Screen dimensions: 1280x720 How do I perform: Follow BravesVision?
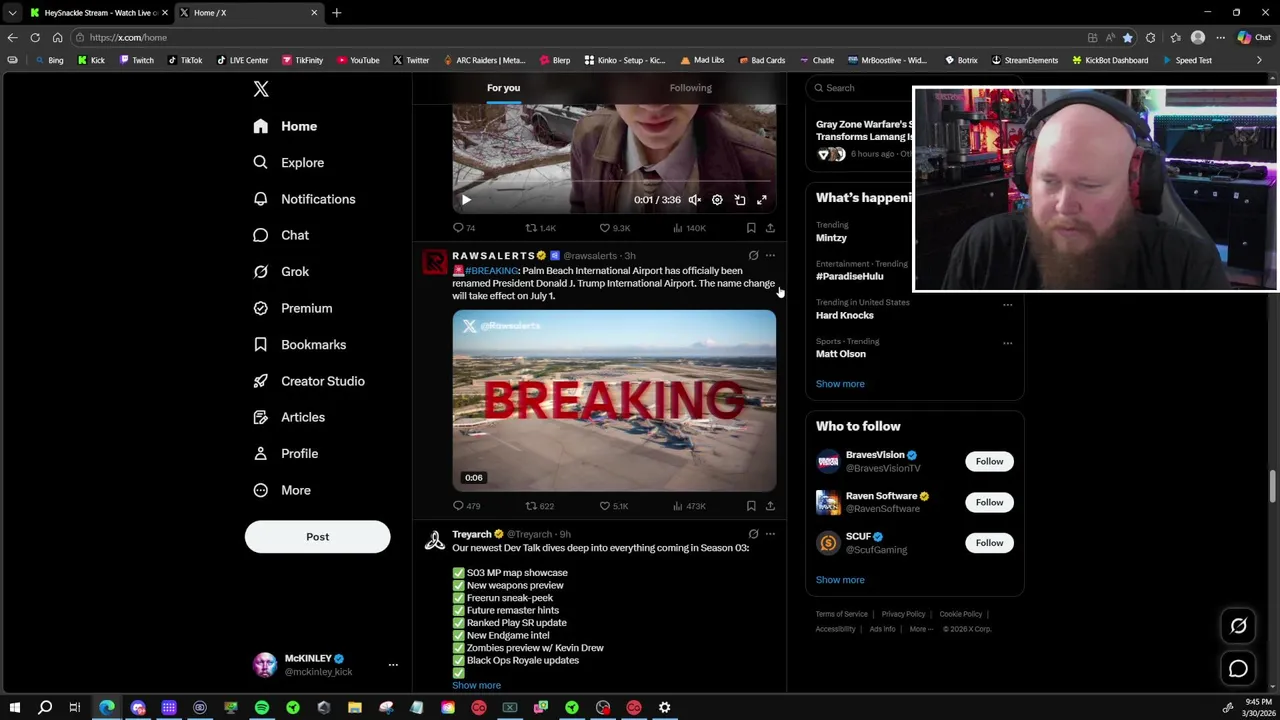[989, 461]
